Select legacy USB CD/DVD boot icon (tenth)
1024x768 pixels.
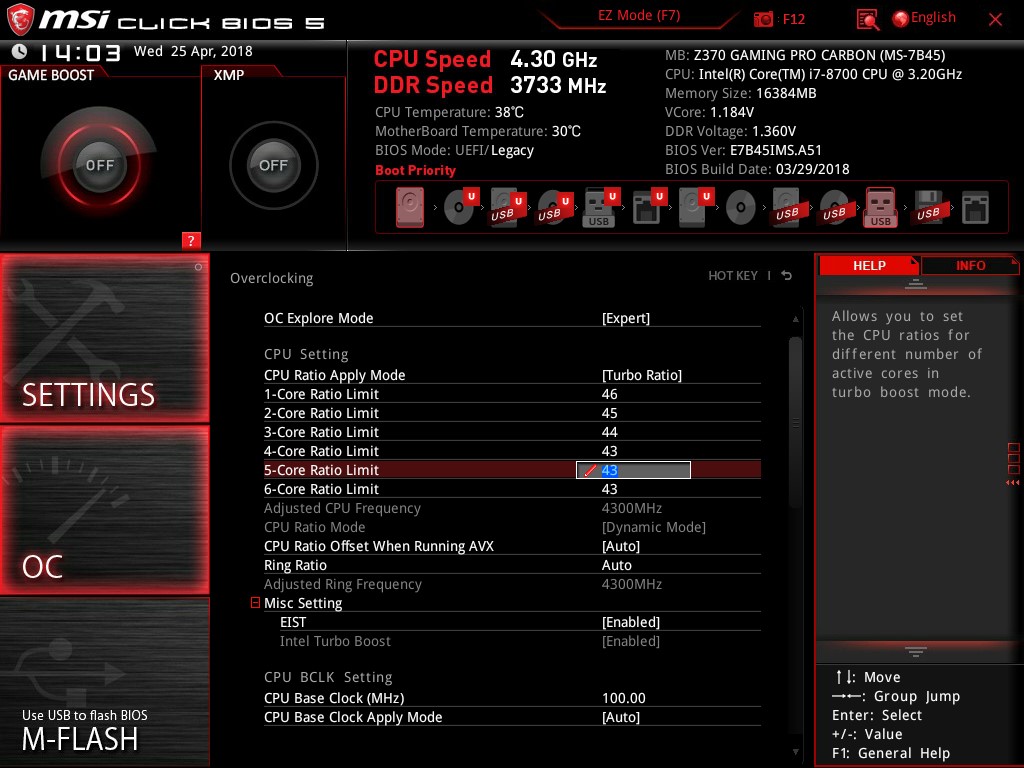click(834, 208)
